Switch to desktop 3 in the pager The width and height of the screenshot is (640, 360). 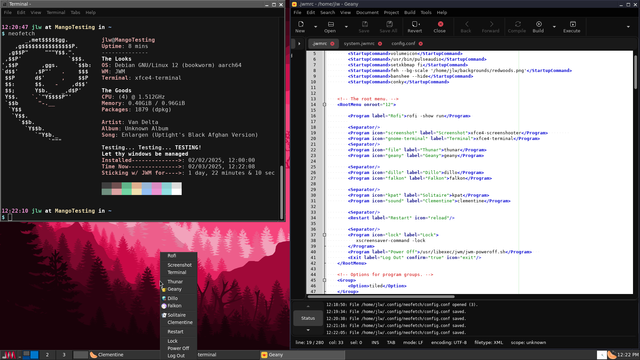tap(64, 355)
